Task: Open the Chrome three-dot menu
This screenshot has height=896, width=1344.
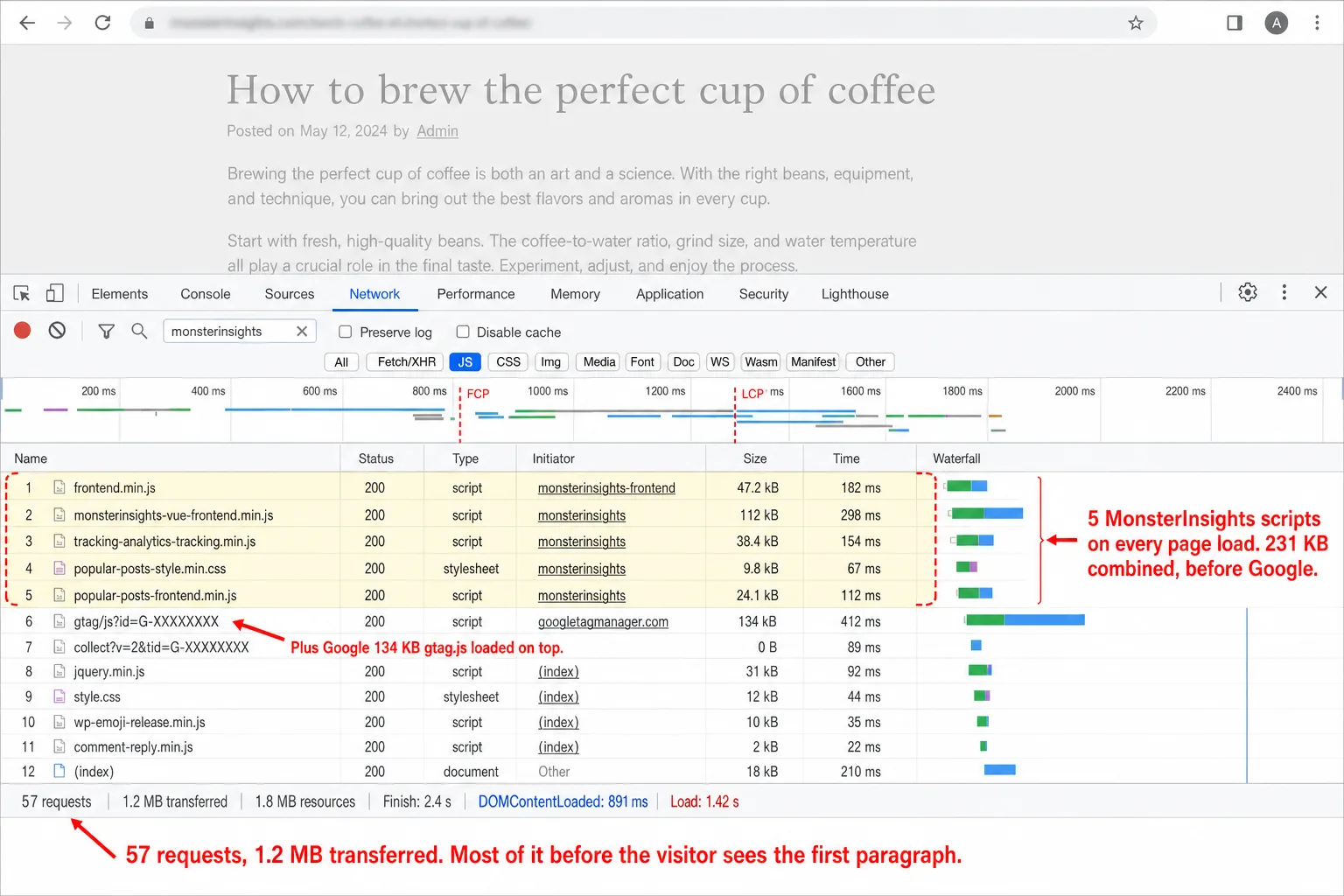Action: (x=1317, y=23)
